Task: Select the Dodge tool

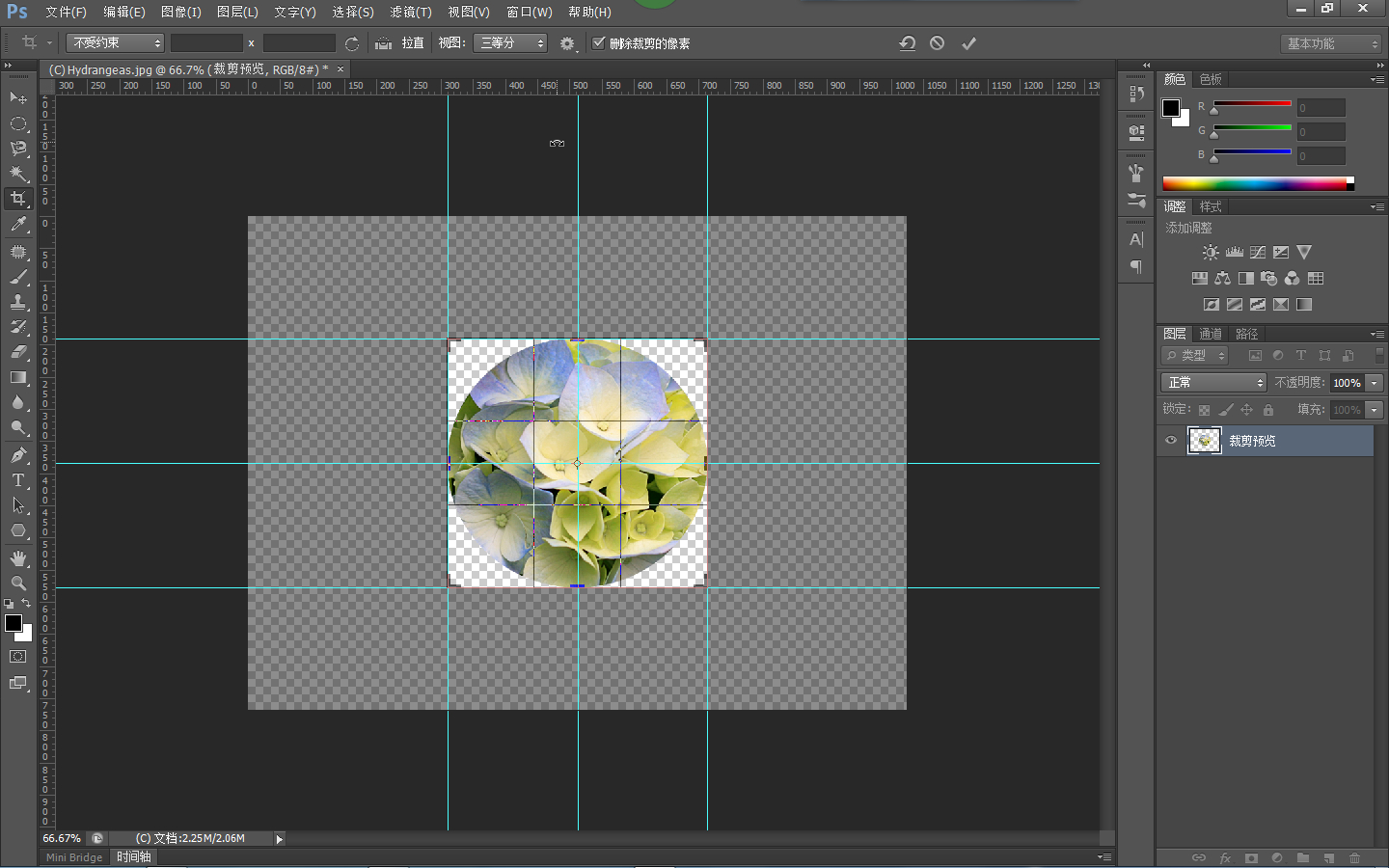Action: click(x=17, y=427)
